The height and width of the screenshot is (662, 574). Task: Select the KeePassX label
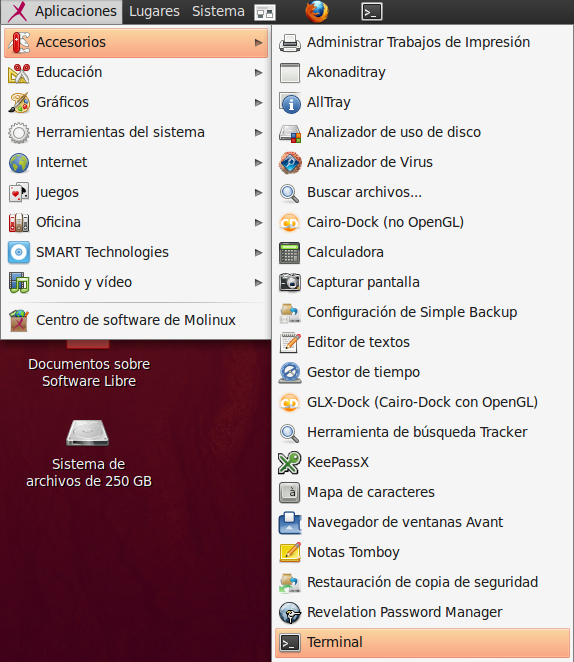coord(338,462)
